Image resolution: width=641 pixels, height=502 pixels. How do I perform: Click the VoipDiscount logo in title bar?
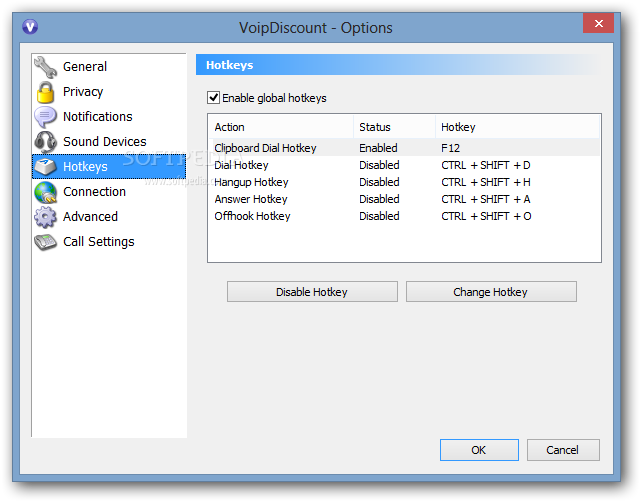(x=30, y=27)
